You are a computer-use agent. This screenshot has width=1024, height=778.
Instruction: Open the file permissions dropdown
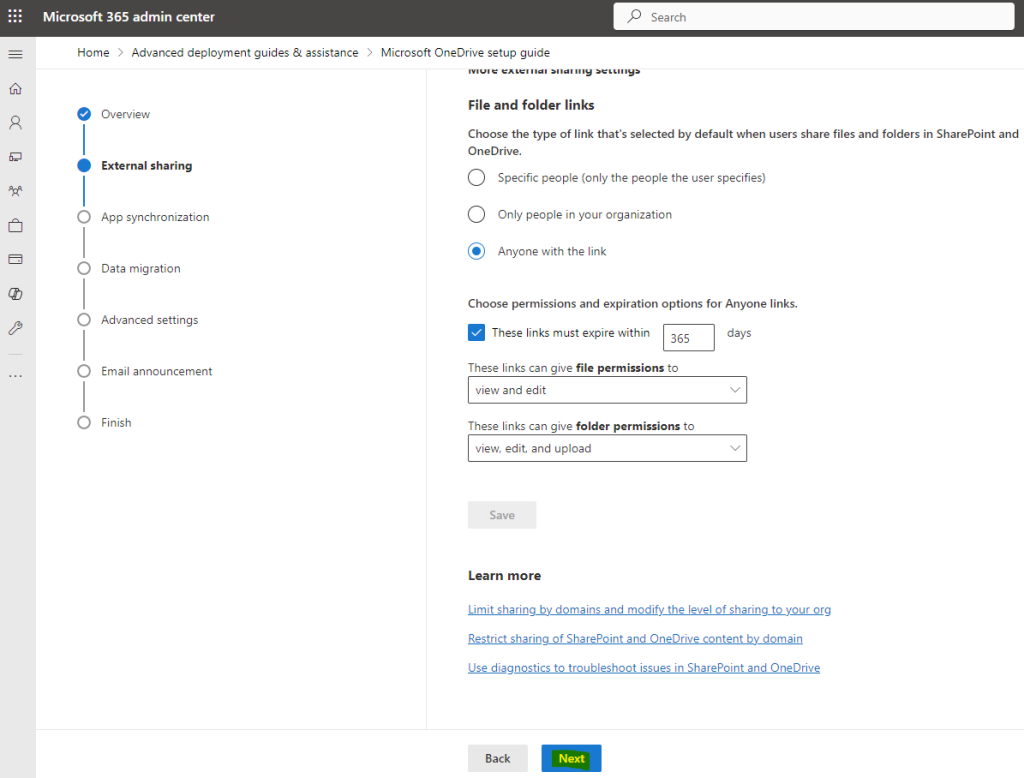(607, 390)
